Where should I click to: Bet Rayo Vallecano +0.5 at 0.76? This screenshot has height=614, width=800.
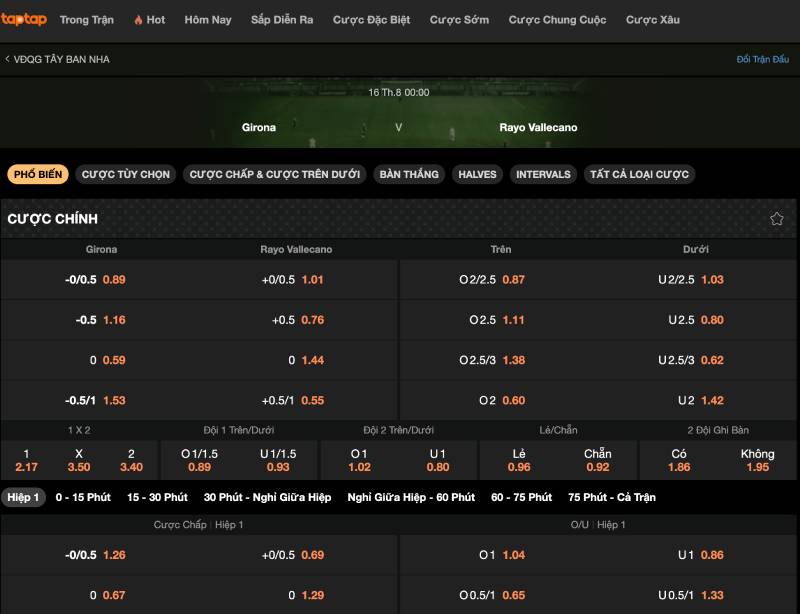(x=298, y=320)
